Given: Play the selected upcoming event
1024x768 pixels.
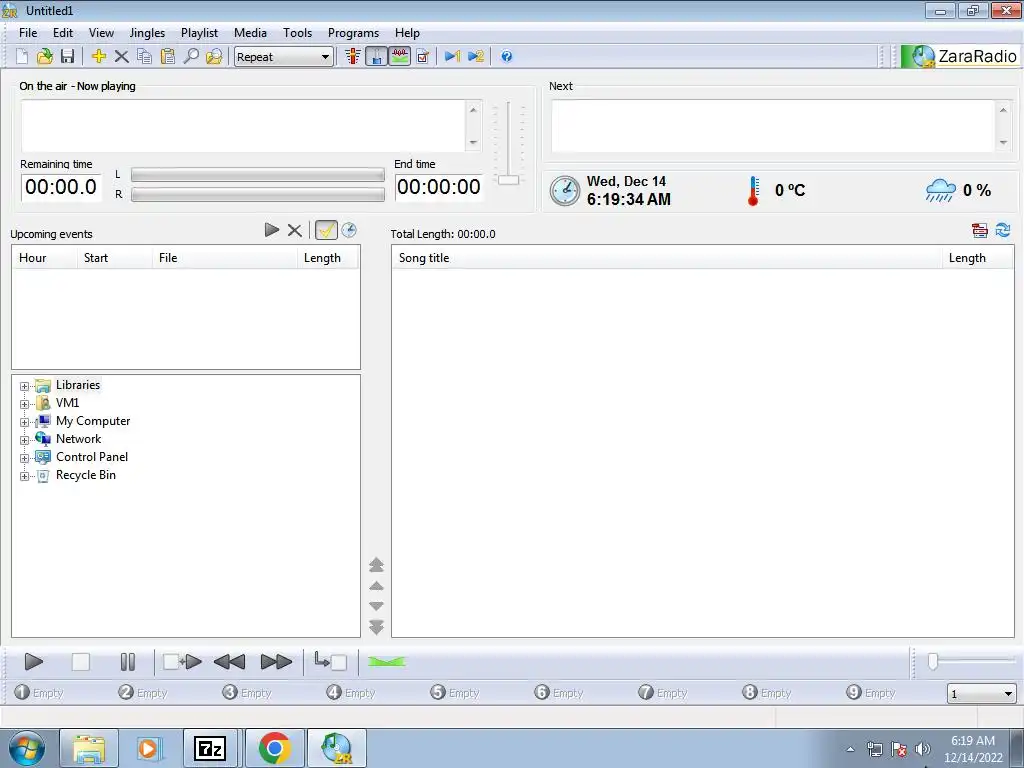Looking at the screenshot, I should click(x=272, y=230).
